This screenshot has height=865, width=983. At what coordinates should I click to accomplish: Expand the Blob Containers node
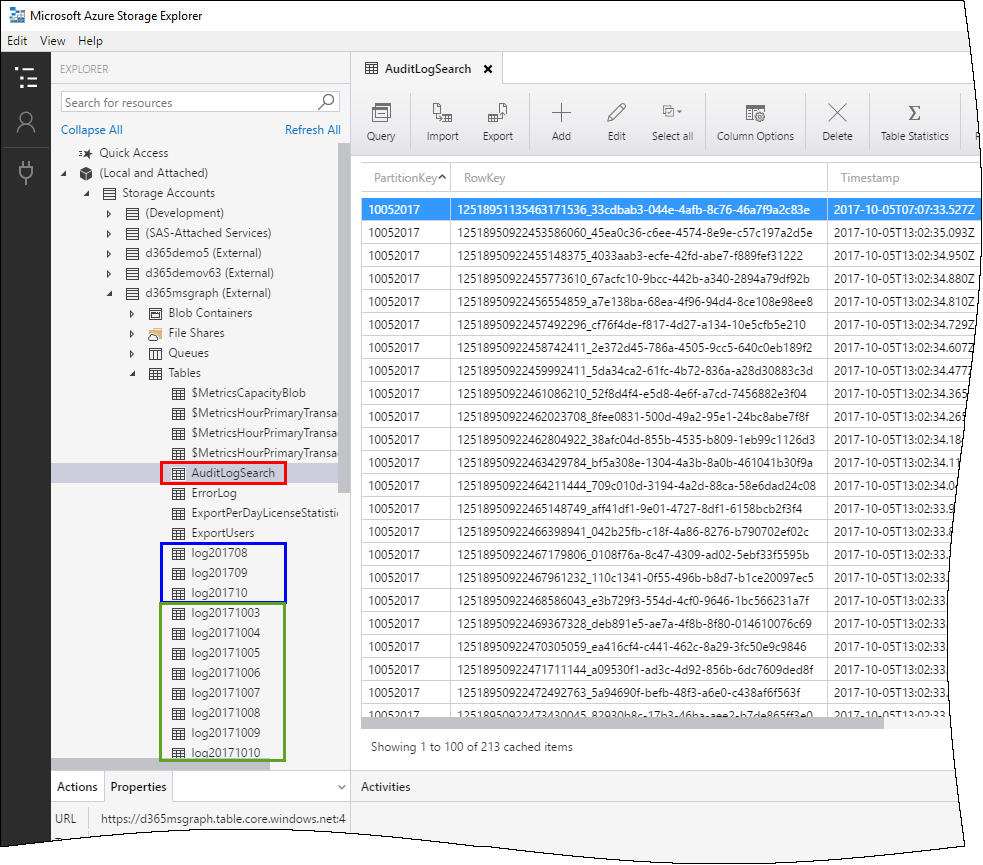pos(132,313)
